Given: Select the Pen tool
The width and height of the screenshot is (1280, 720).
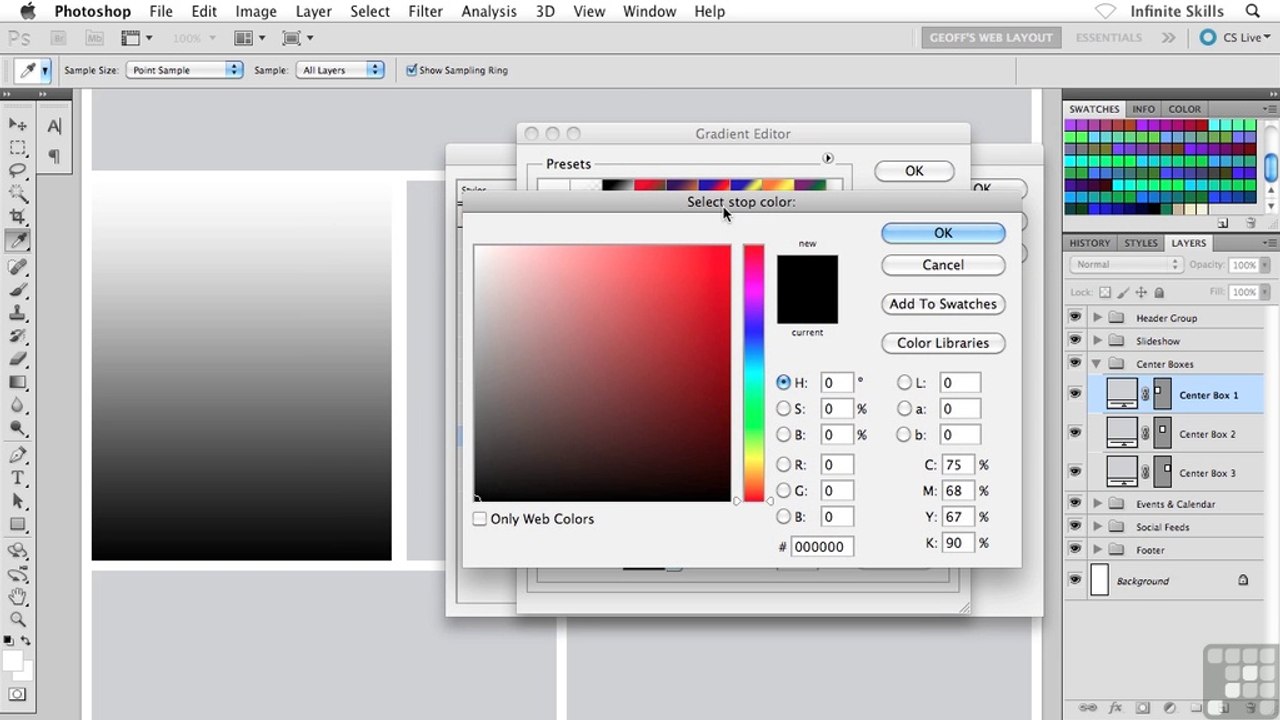Looking at the screenshot, I should [18, 455].
